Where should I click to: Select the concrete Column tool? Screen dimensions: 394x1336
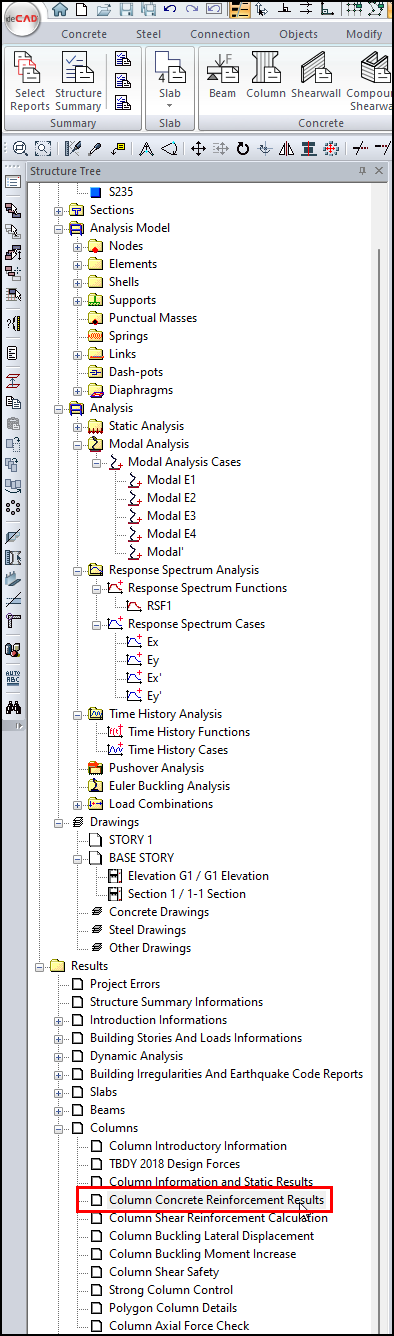265,76
